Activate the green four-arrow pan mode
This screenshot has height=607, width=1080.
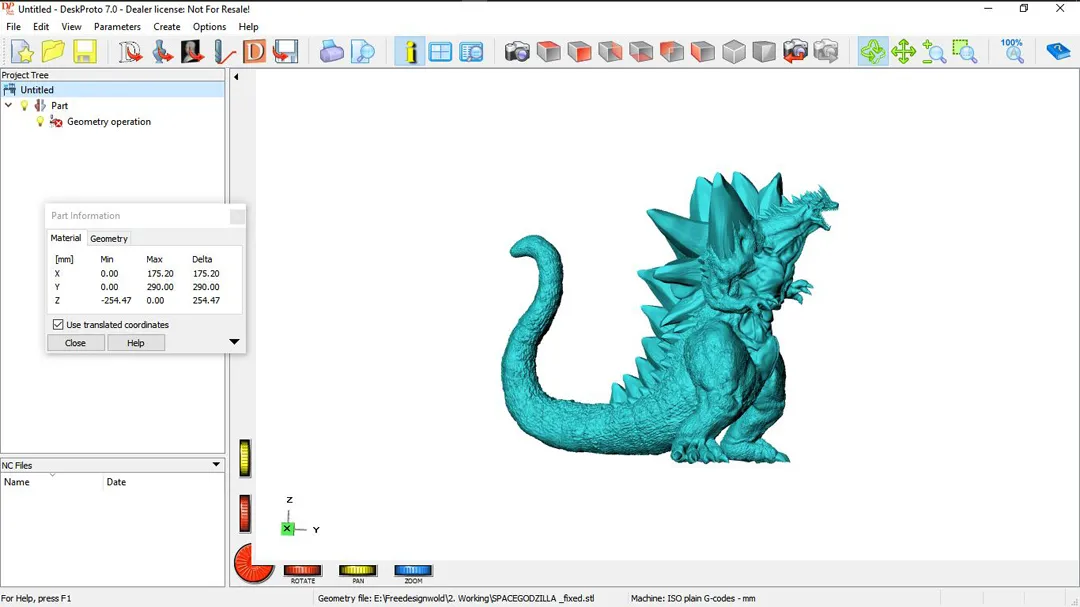click(903, 52)
